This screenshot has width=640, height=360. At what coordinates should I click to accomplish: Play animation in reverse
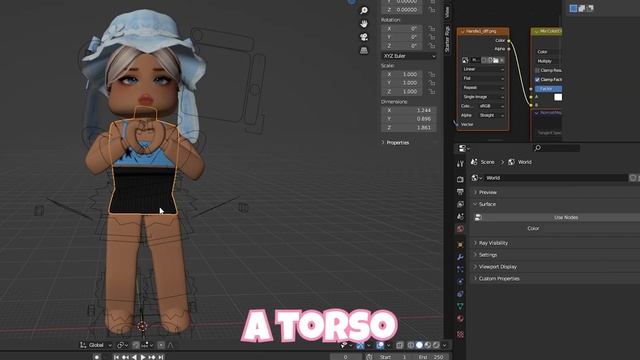tap(134, 357)
